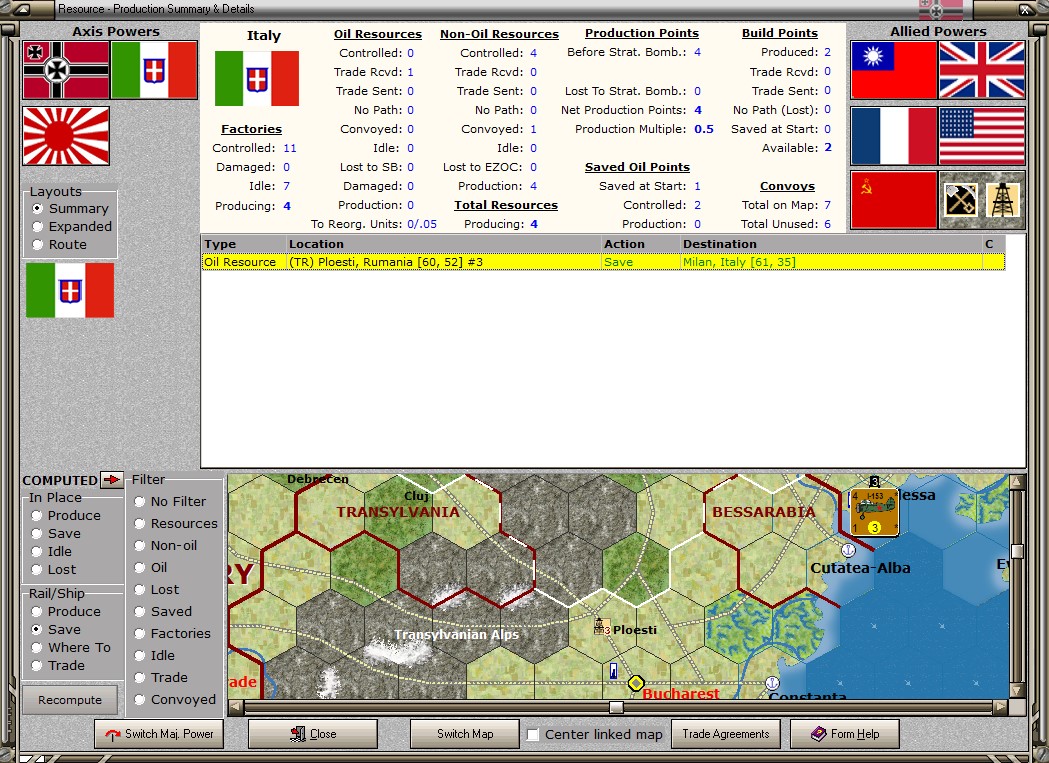Sort by the Destination column header
The width and height of the screenshot is (1049, 763).
pyautogui.click(x=831, y=244)
